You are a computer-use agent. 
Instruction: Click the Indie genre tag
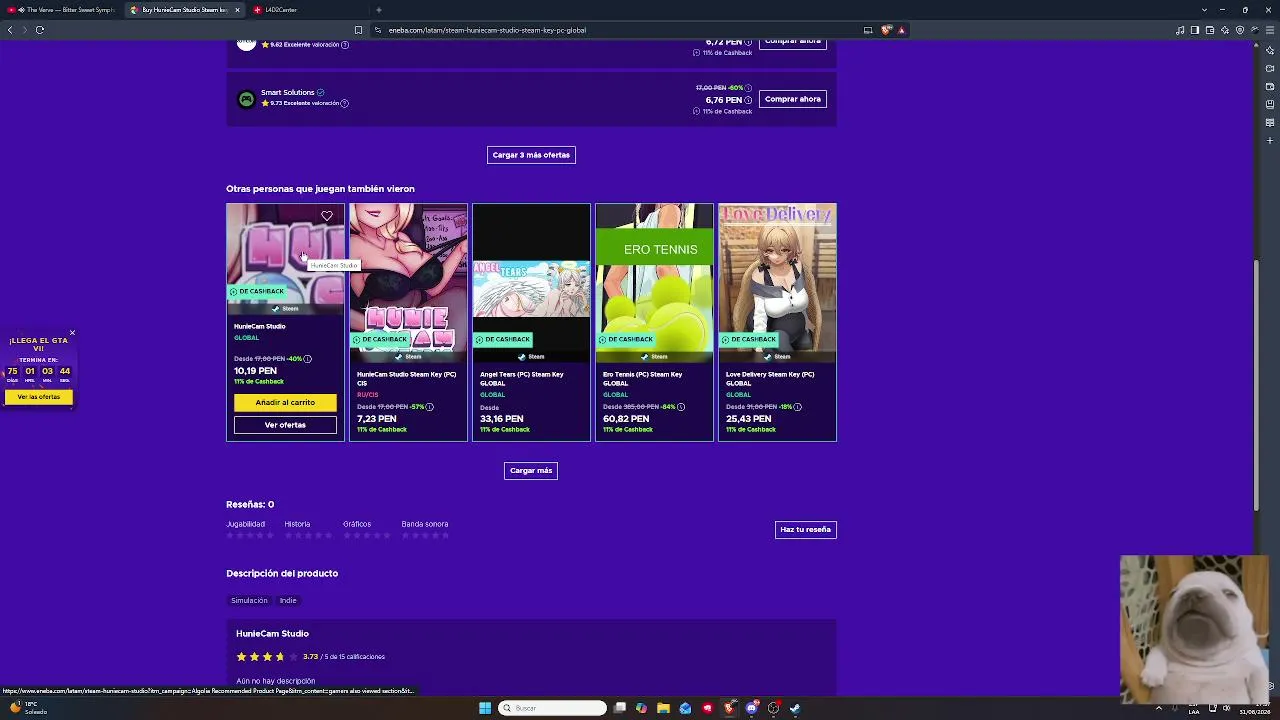point(288,600)
